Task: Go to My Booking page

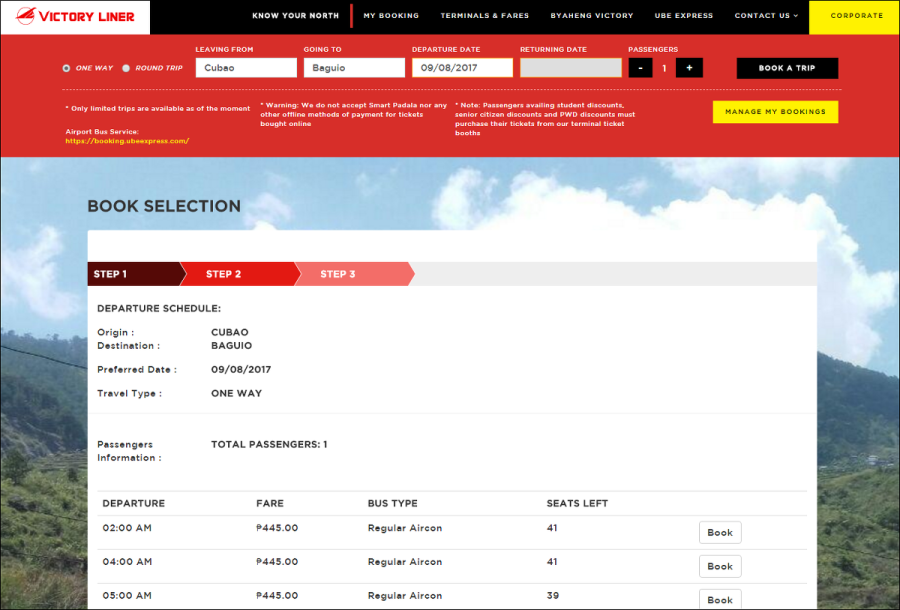Action: [391, 16]
